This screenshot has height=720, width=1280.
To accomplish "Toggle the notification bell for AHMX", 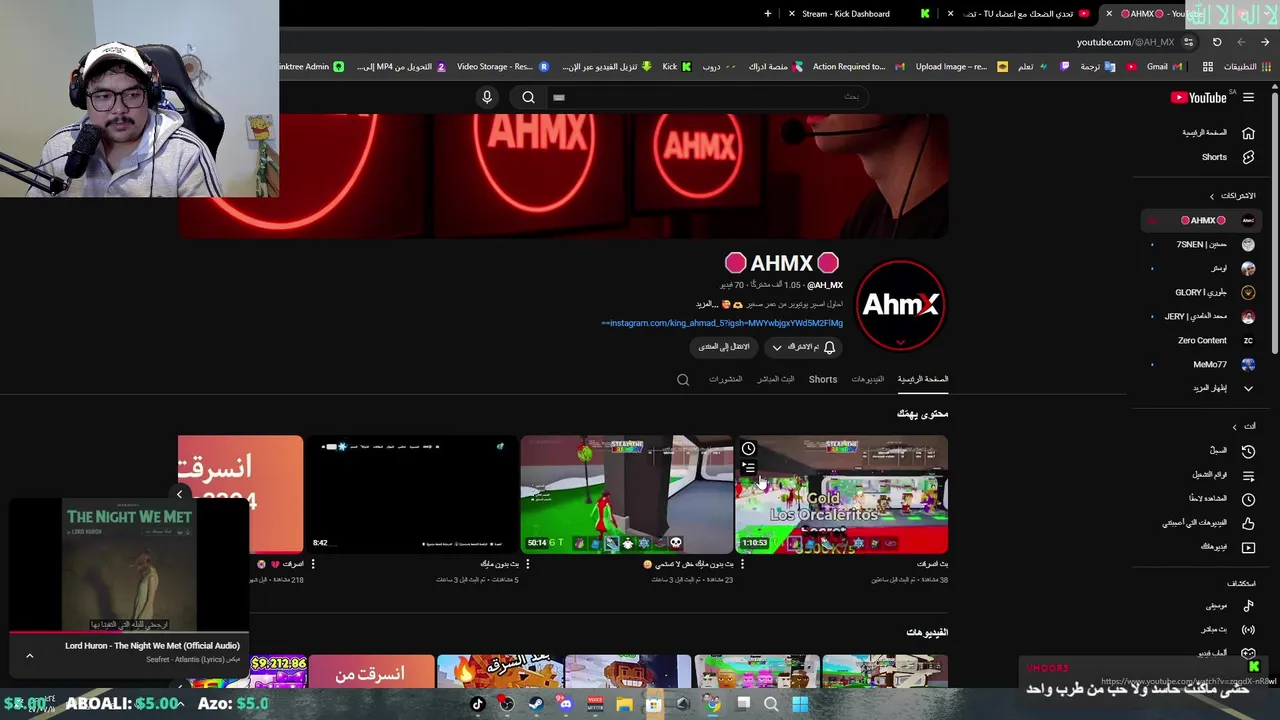I will [829, 347].
